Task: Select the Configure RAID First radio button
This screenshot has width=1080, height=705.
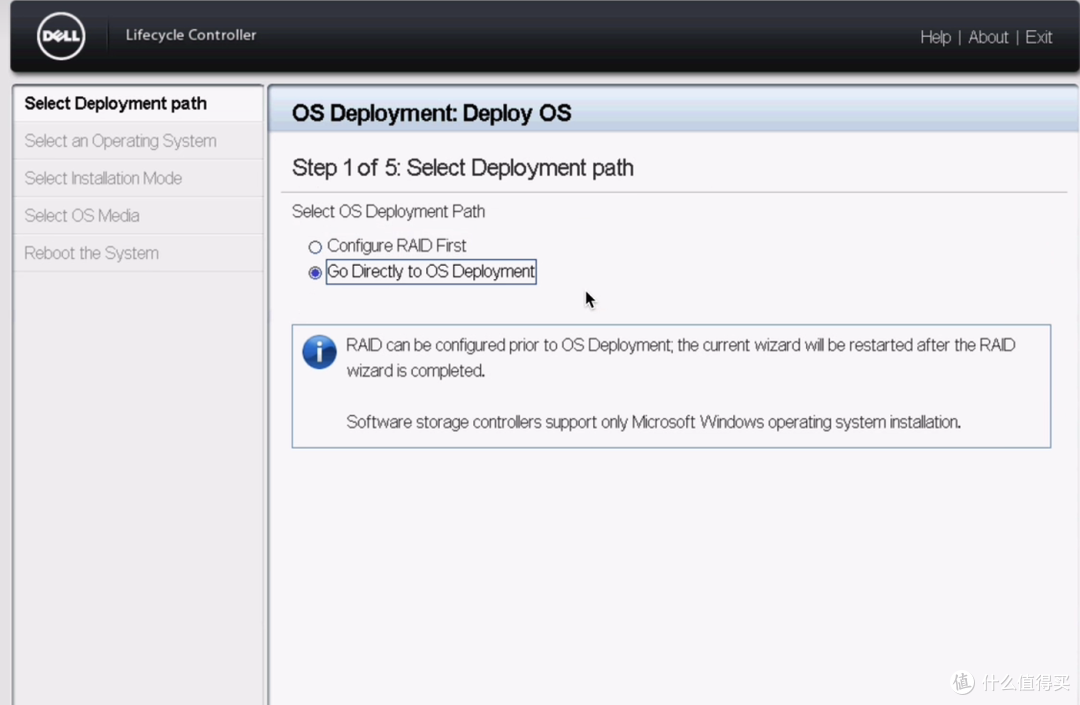Action: click(315, 247)
